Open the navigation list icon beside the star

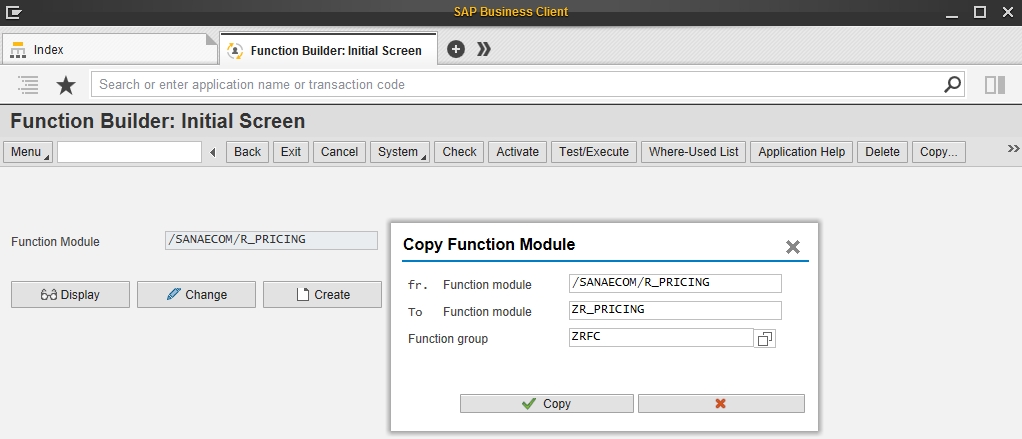(28, 85)
